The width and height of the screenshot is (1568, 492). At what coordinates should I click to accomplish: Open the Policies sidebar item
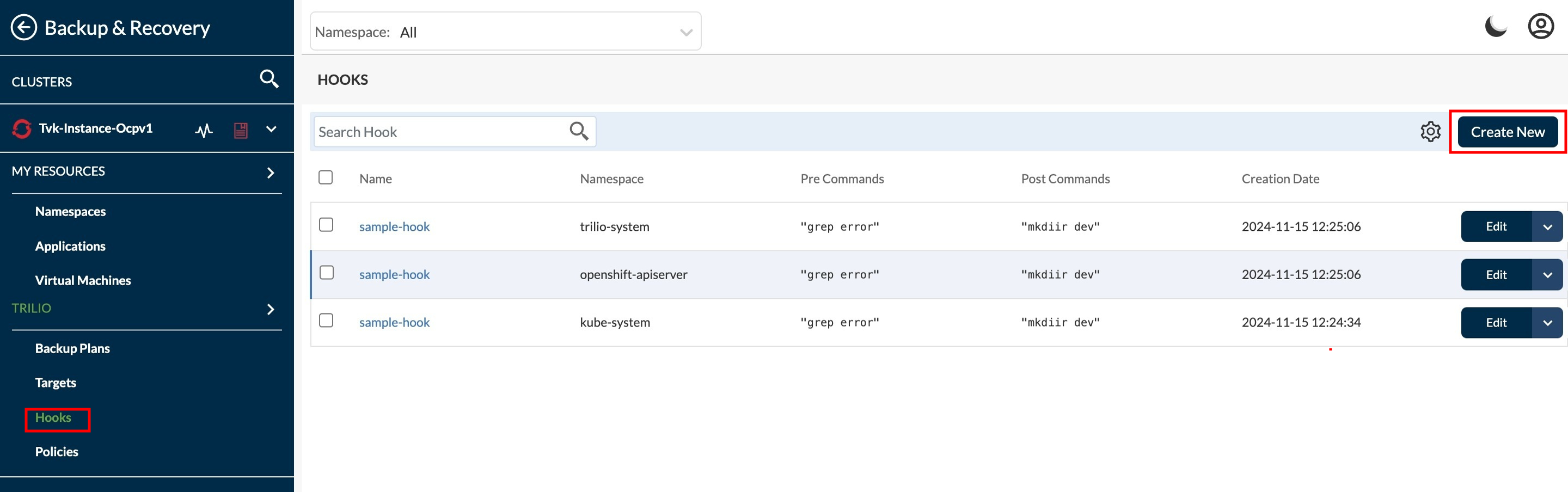[57, 452]
